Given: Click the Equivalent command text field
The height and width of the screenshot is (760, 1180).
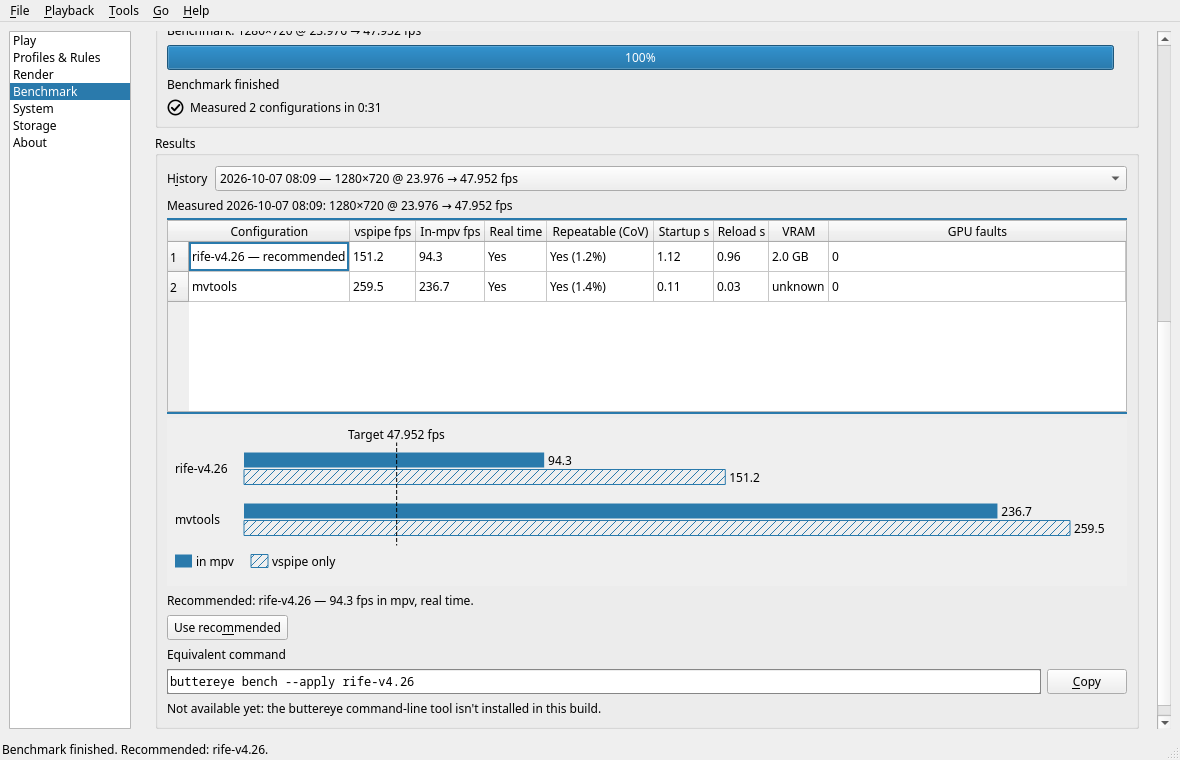Looking at the screenshot, I should (604, 682).
